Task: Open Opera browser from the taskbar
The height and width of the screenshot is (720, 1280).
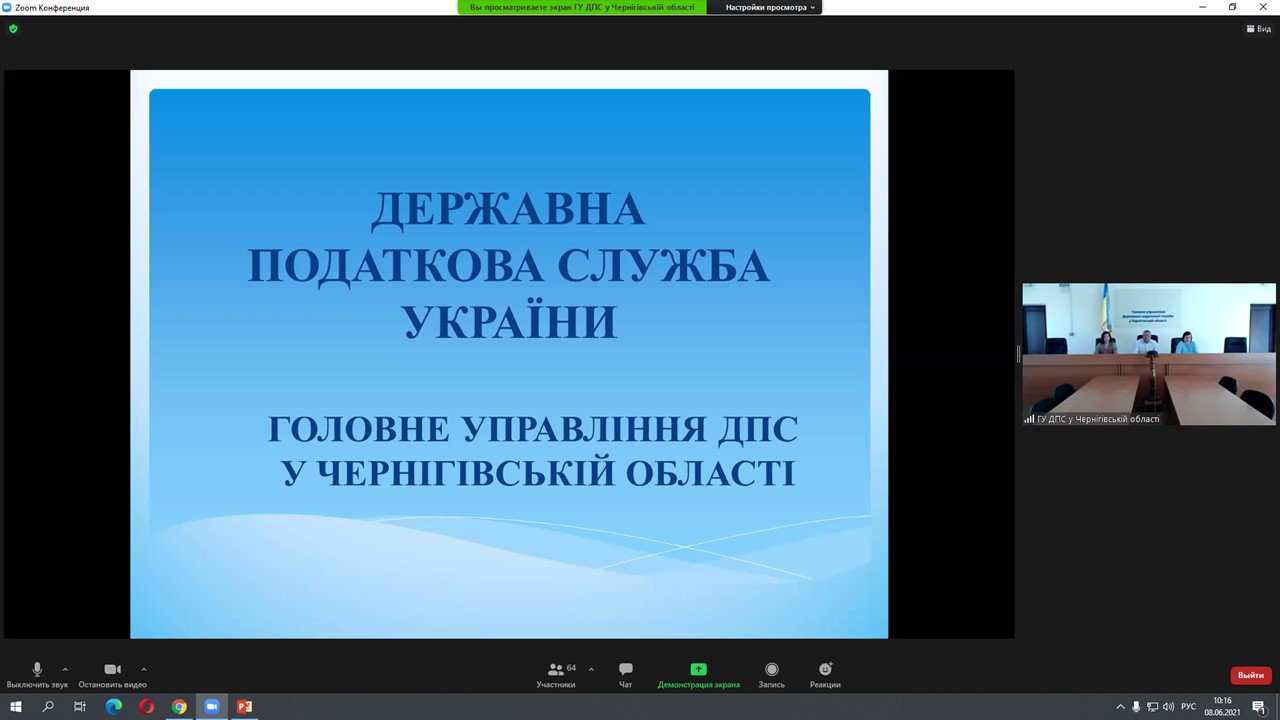Action: [147, 707]
